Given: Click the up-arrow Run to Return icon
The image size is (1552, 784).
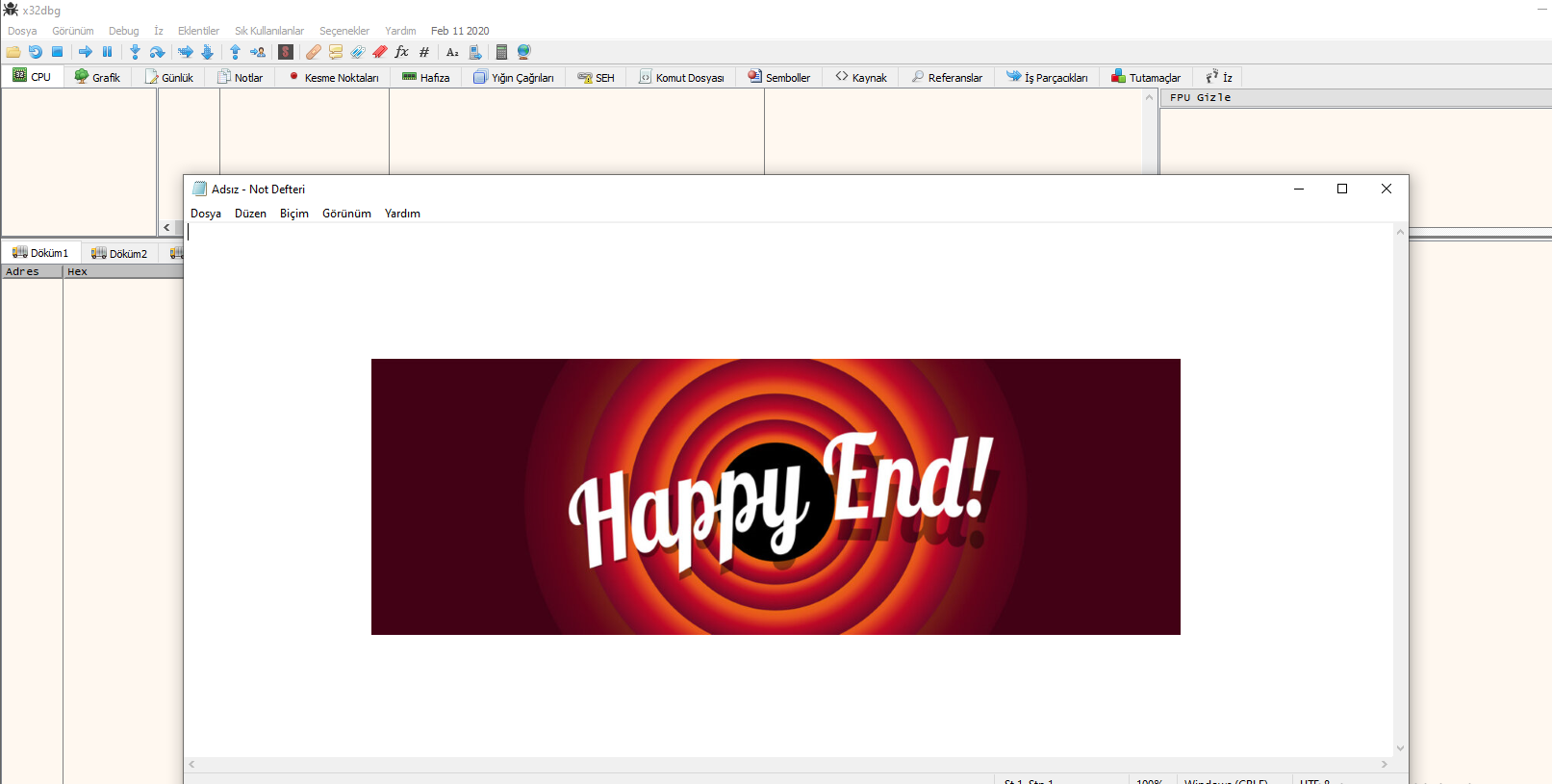Looking at the screenshot, I should tap(235, 52).
